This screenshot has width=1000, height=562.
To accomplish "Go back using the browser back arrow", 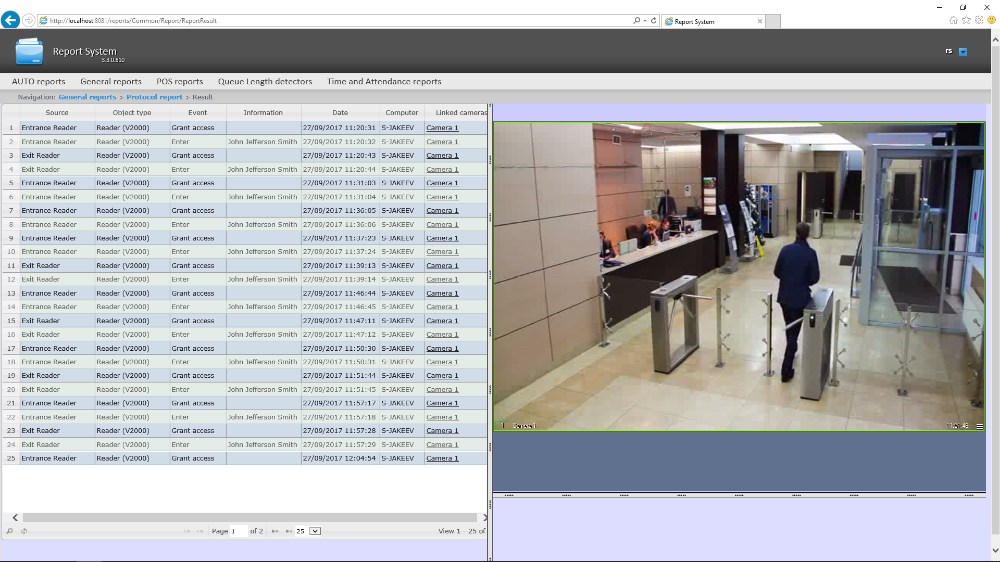I will (x=11, y=20).
